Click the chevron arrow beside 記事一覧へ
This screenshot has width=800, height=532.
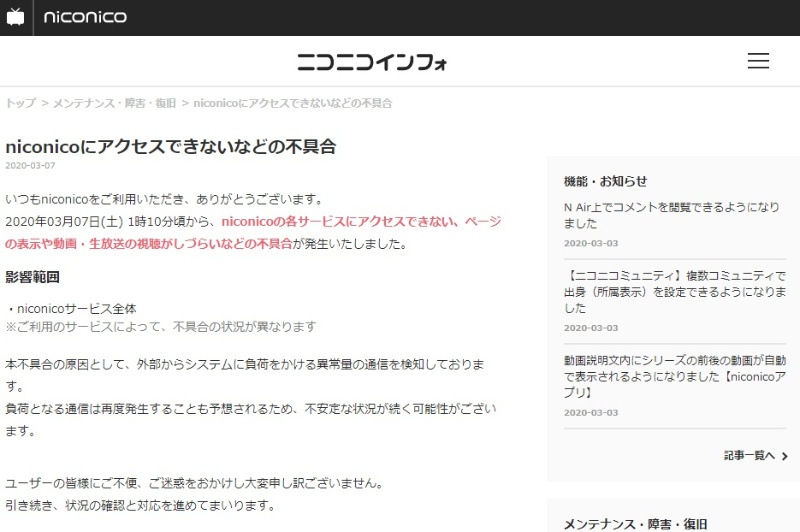tap(784, 456)
